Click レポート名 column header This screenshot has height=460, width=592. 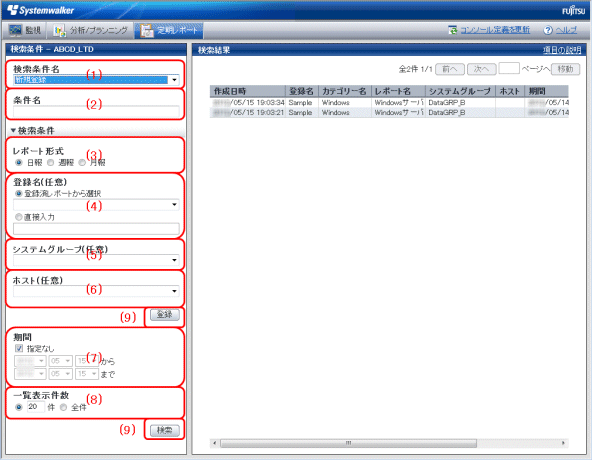(398, 91)
